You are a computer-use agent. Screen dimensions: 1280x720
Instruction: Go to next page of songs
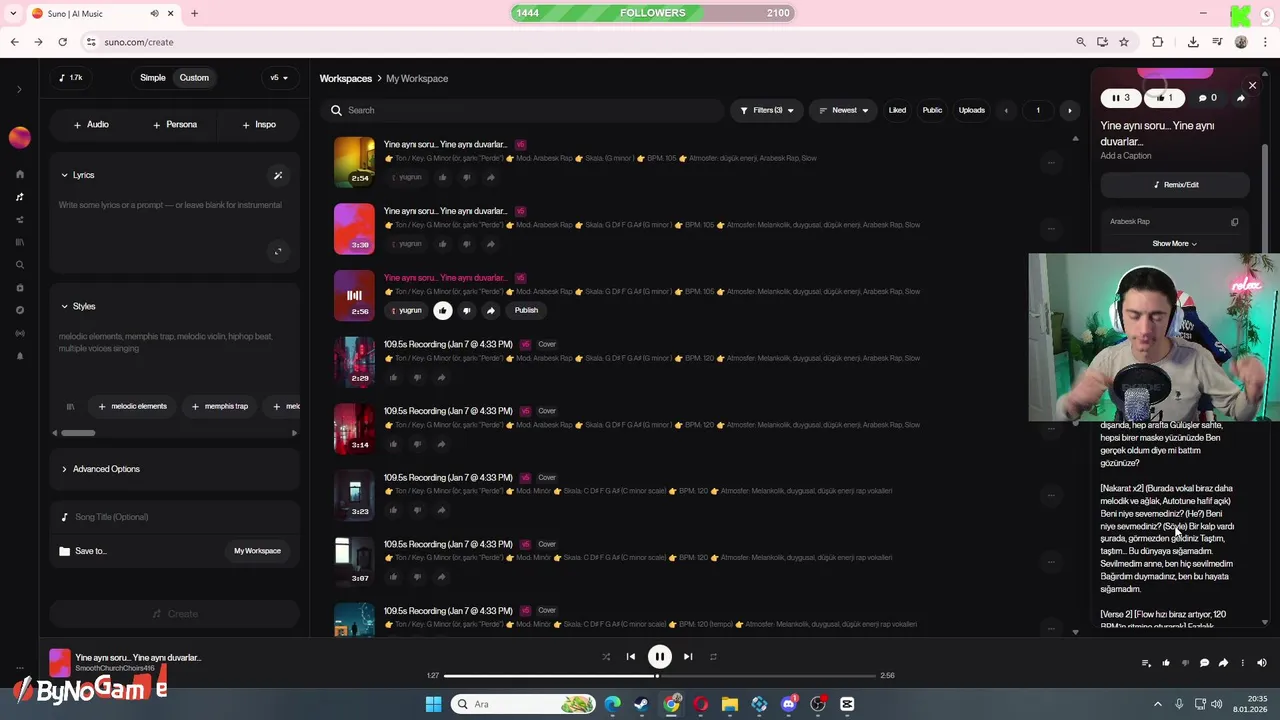point(1069,110)
